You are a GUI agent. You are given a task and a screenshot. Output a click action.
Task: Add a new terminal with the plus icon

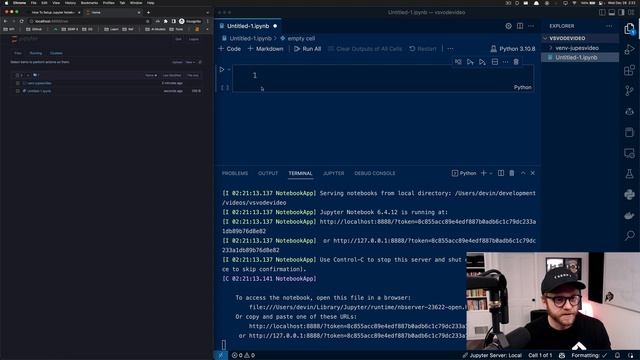[484, 173]
